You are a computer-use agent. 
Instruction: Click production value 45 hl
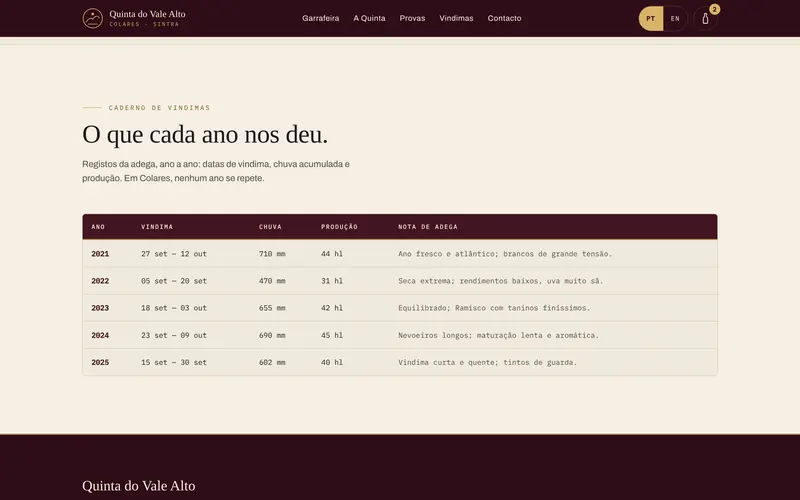click(x=332, y=335)
